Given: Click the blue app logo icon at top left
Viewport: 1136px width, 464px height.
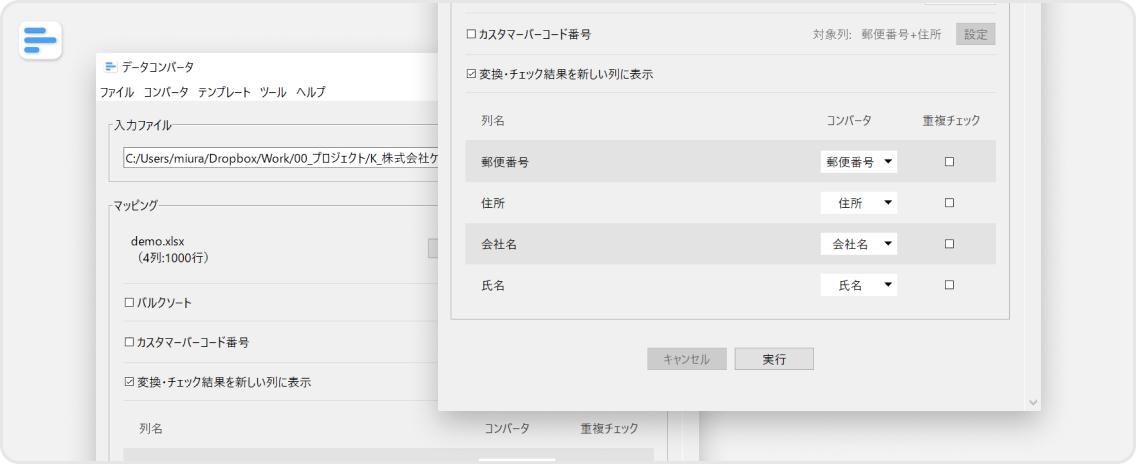Looking at the screenshot, I should [x=41, y=41].
